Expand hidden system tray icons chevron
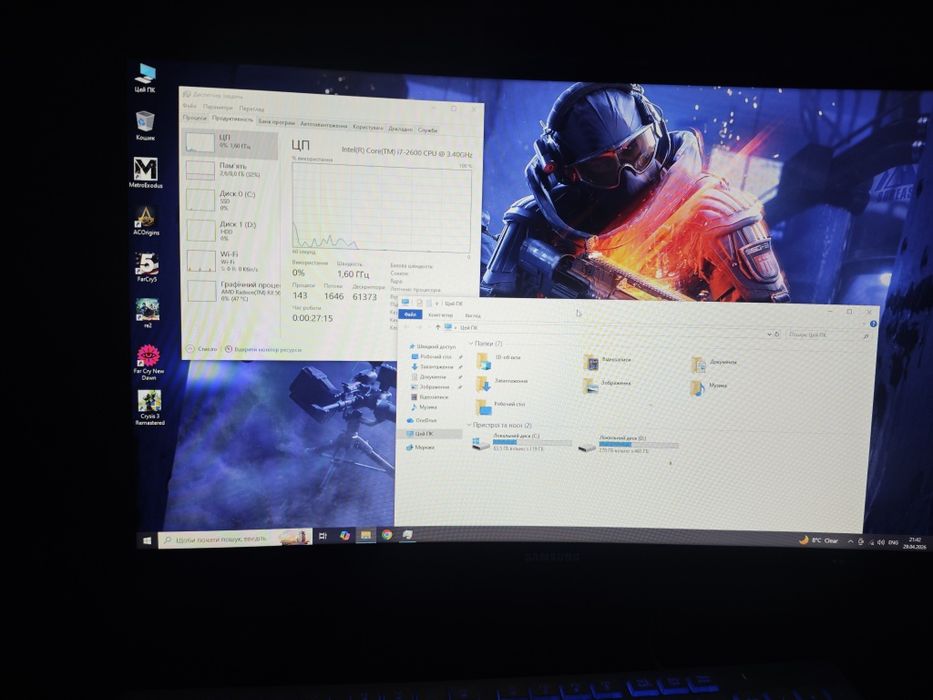This screenshot has height=700, width=933. tap(850, 542)
